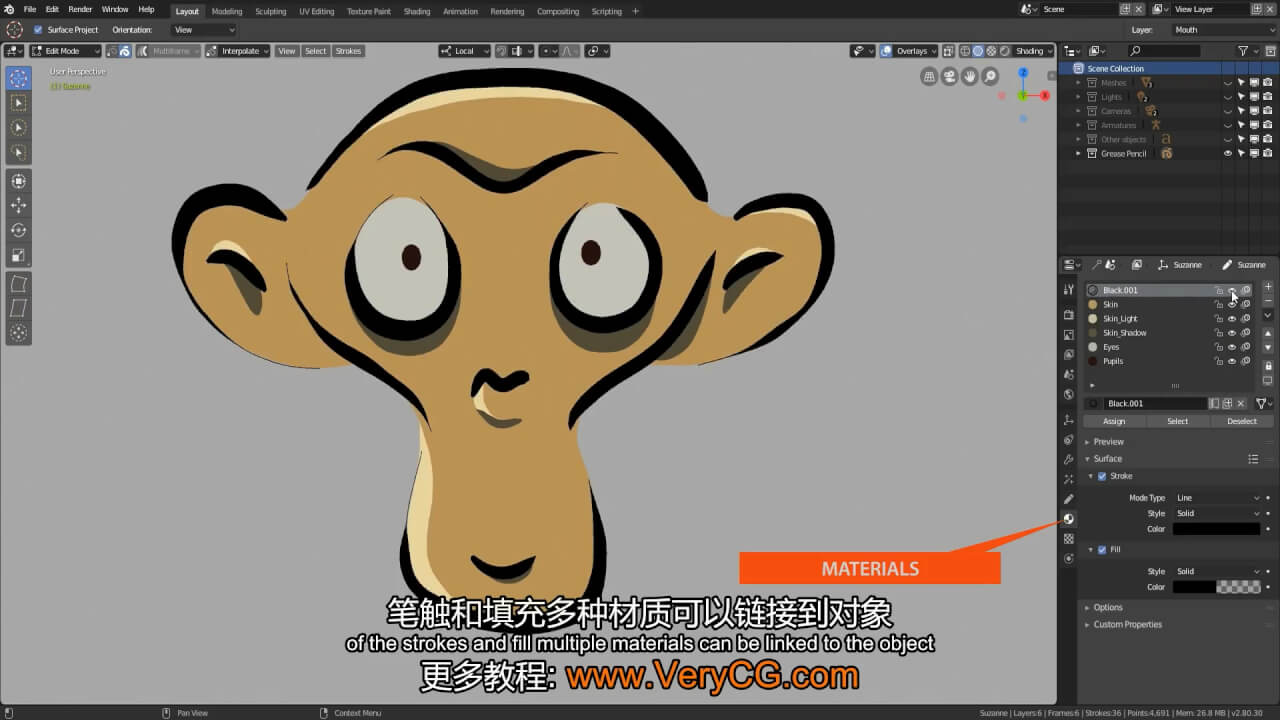Activate the Move tool in the left toolbar
Screen dimensions: 1280x720
18,205
